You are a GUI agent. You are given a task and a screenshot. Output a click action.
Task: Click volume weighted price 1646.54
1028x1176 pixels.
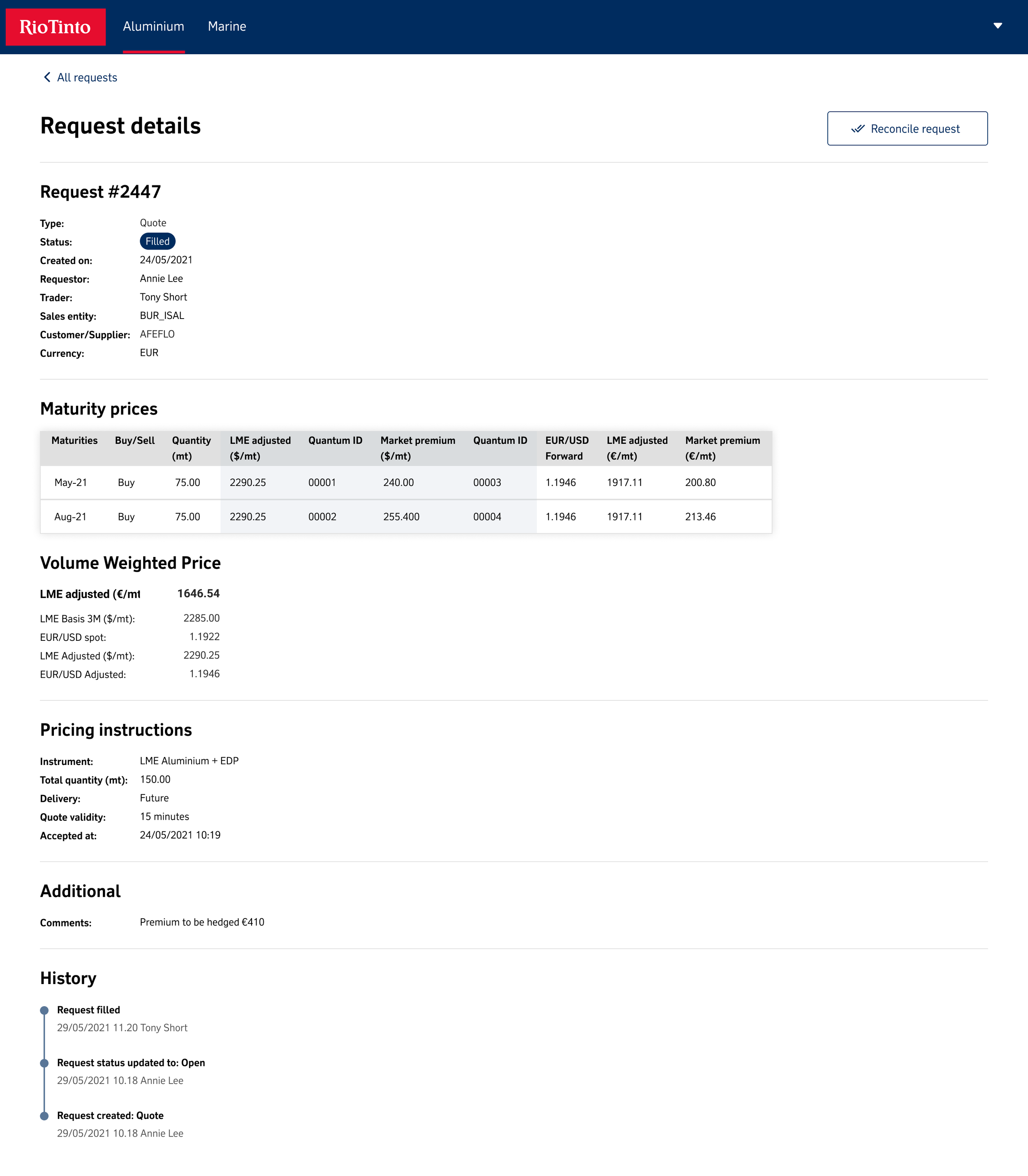click(x=199, y=594)
